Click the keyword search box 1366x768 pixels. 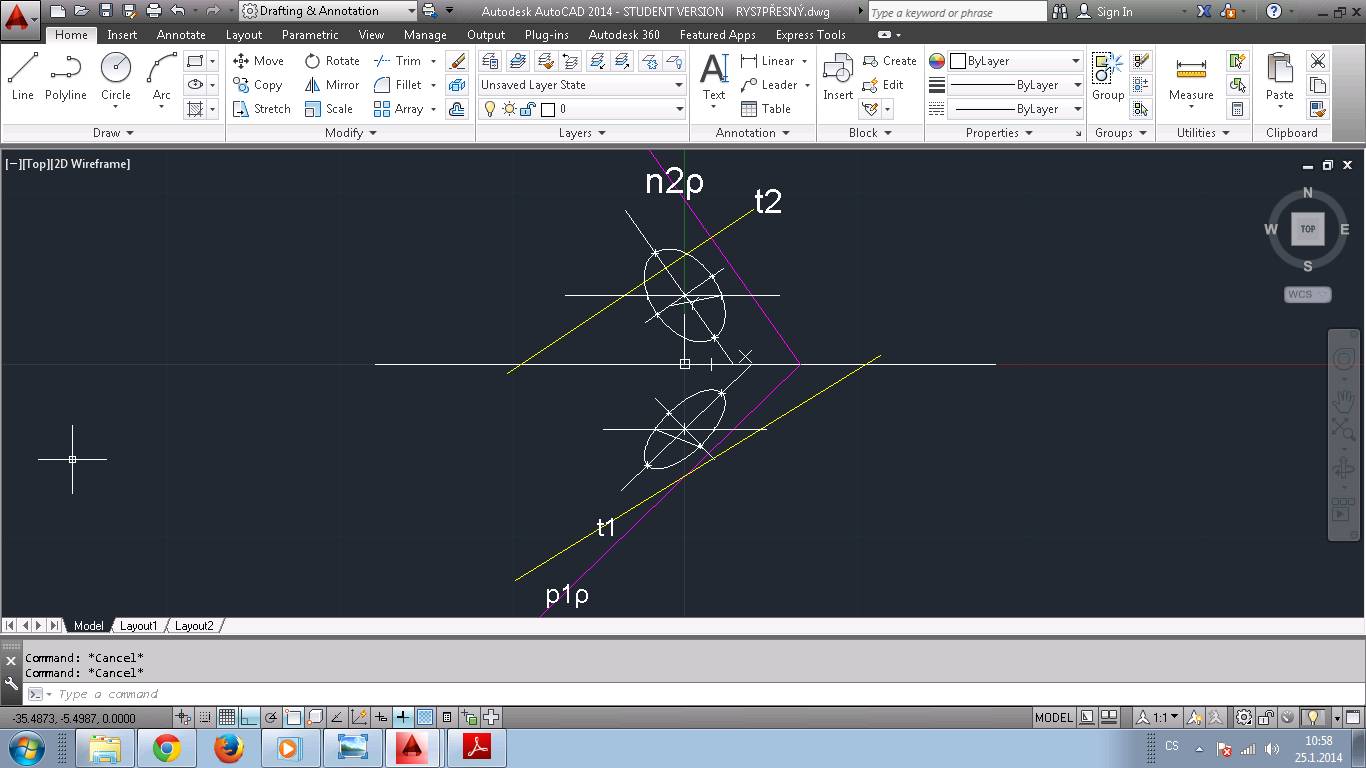pyautogui.click(x=956, y=12)
